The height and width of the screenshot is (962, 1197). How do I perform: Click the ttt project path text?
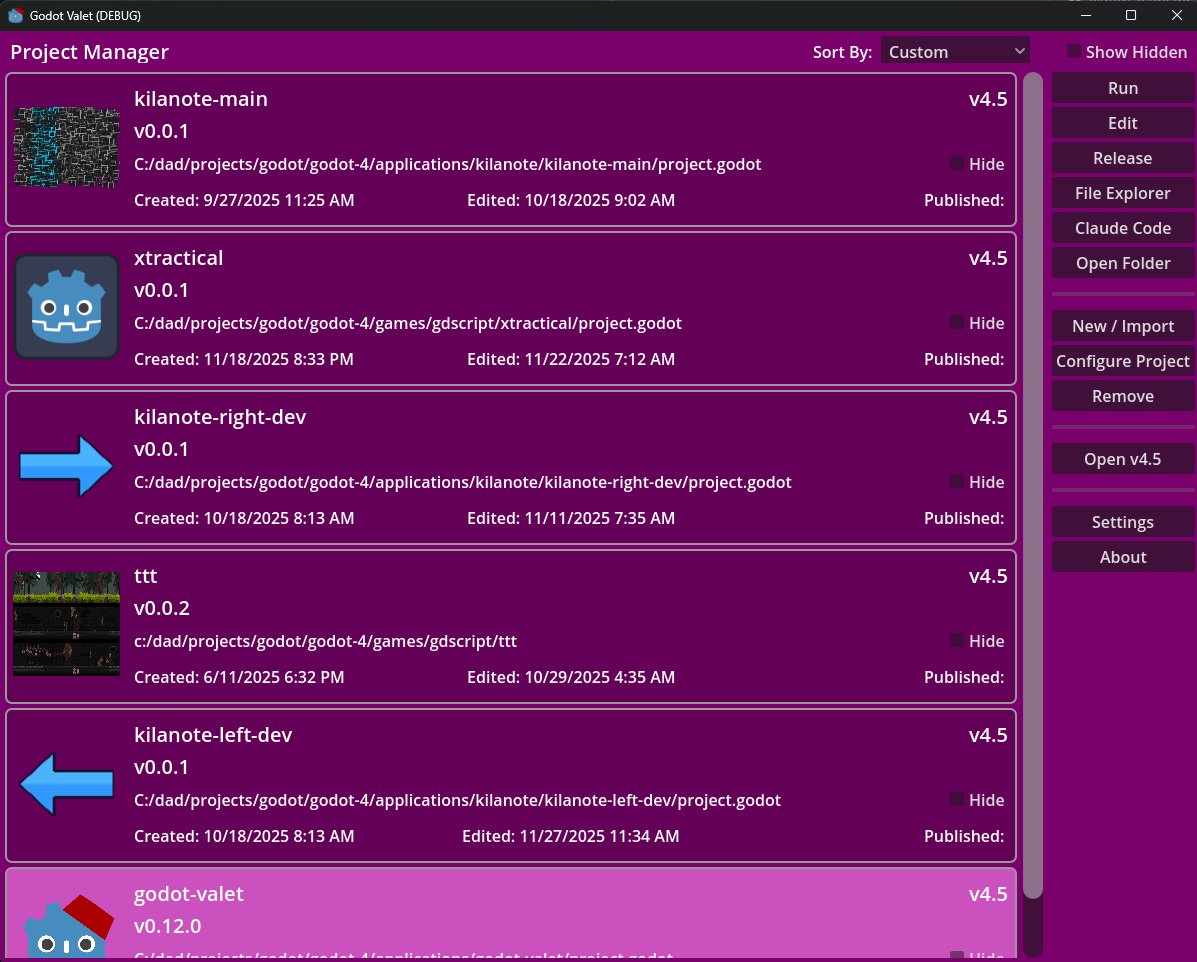click(325, 641)
